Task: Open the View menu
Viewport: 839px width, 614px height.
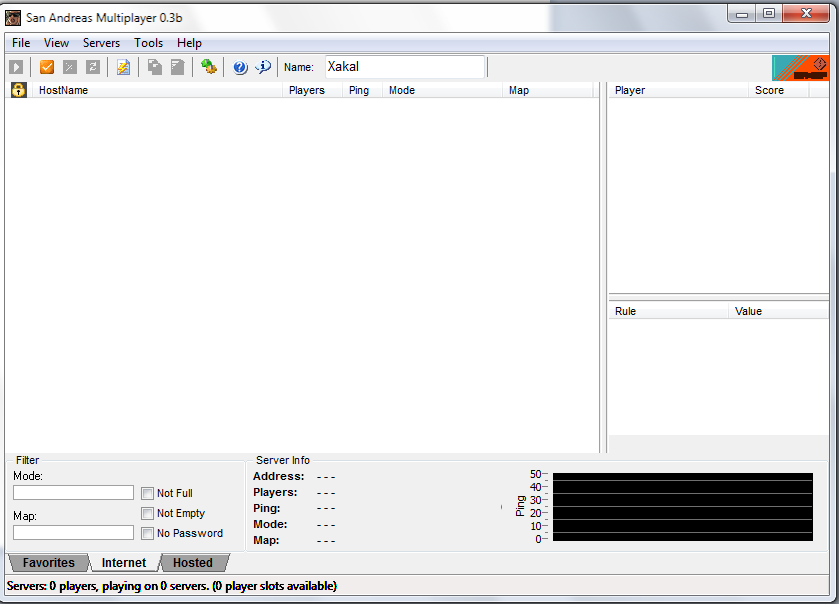Action: [56, 43]
